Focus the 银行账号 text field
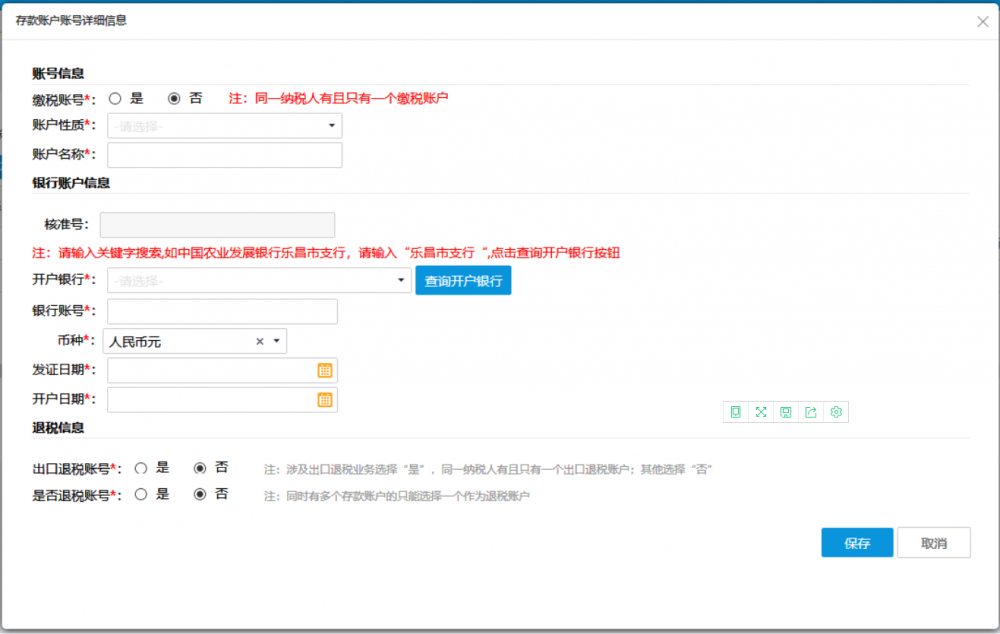Screen dimensions: 1000x634 coord(222,312)
